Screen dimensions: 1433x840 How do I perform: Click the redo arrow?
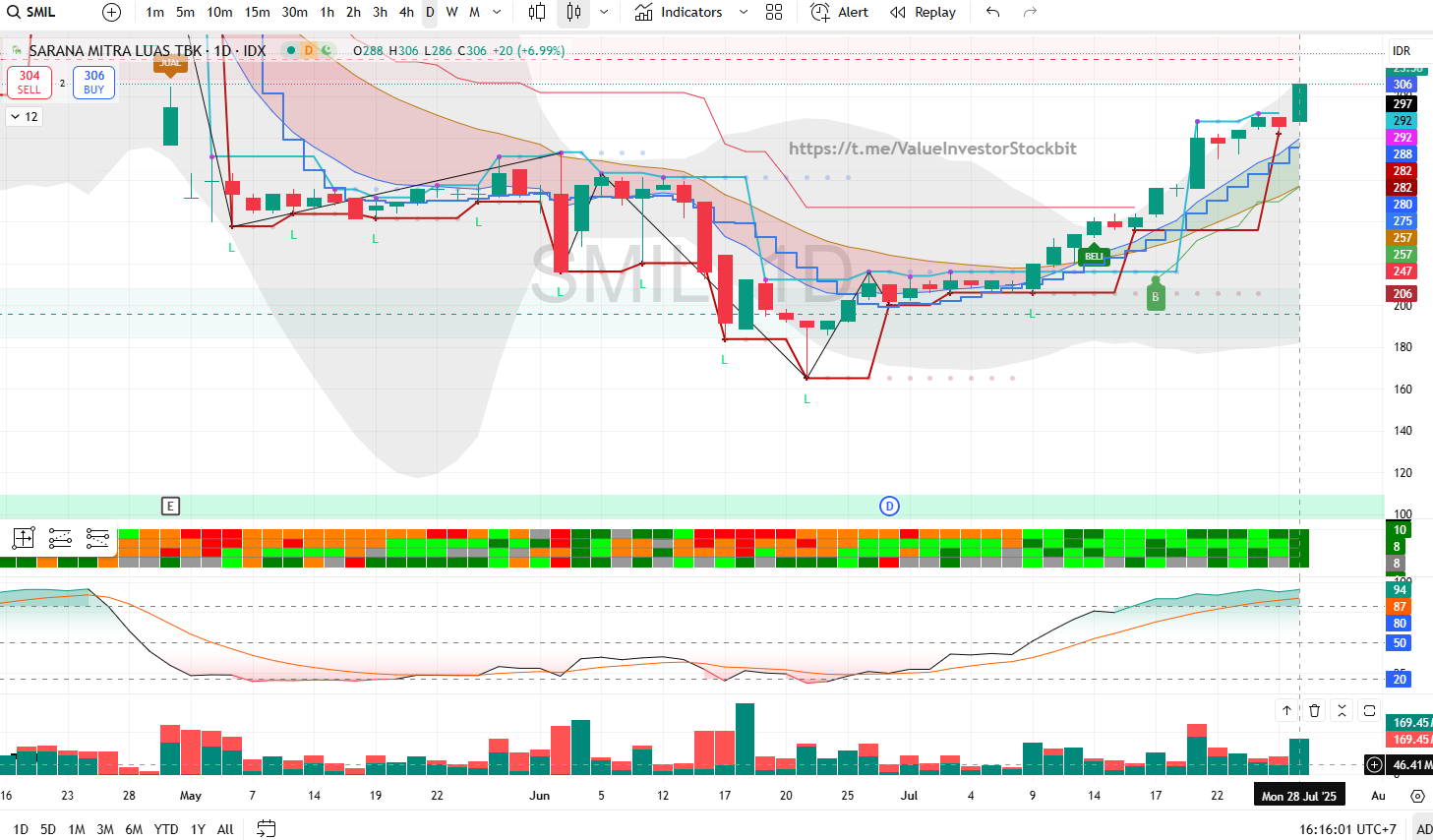point(1030,12)
